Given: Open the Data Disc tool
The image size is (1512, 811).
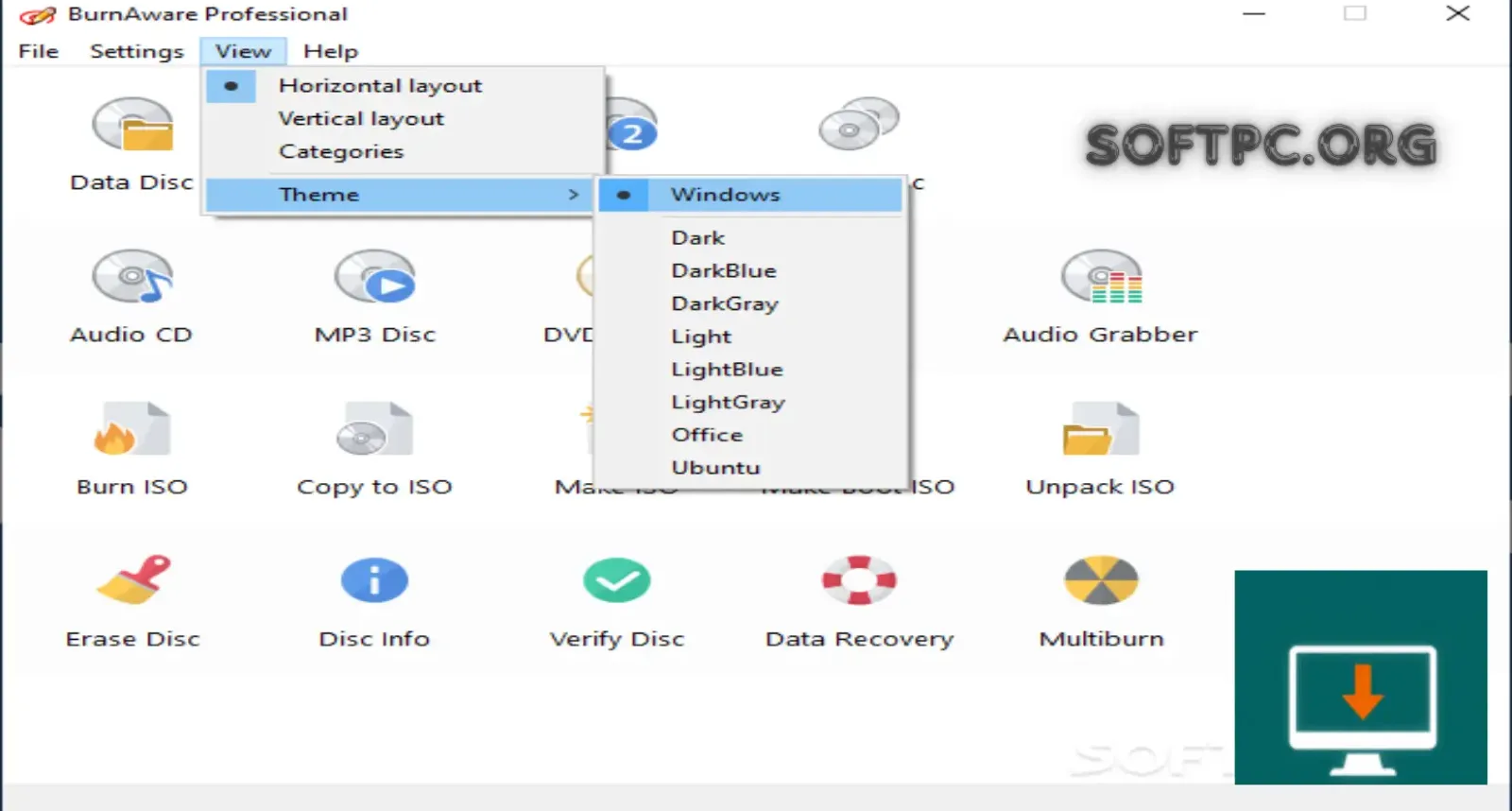Looking at the screenshot, I should [x=132, y=144].
